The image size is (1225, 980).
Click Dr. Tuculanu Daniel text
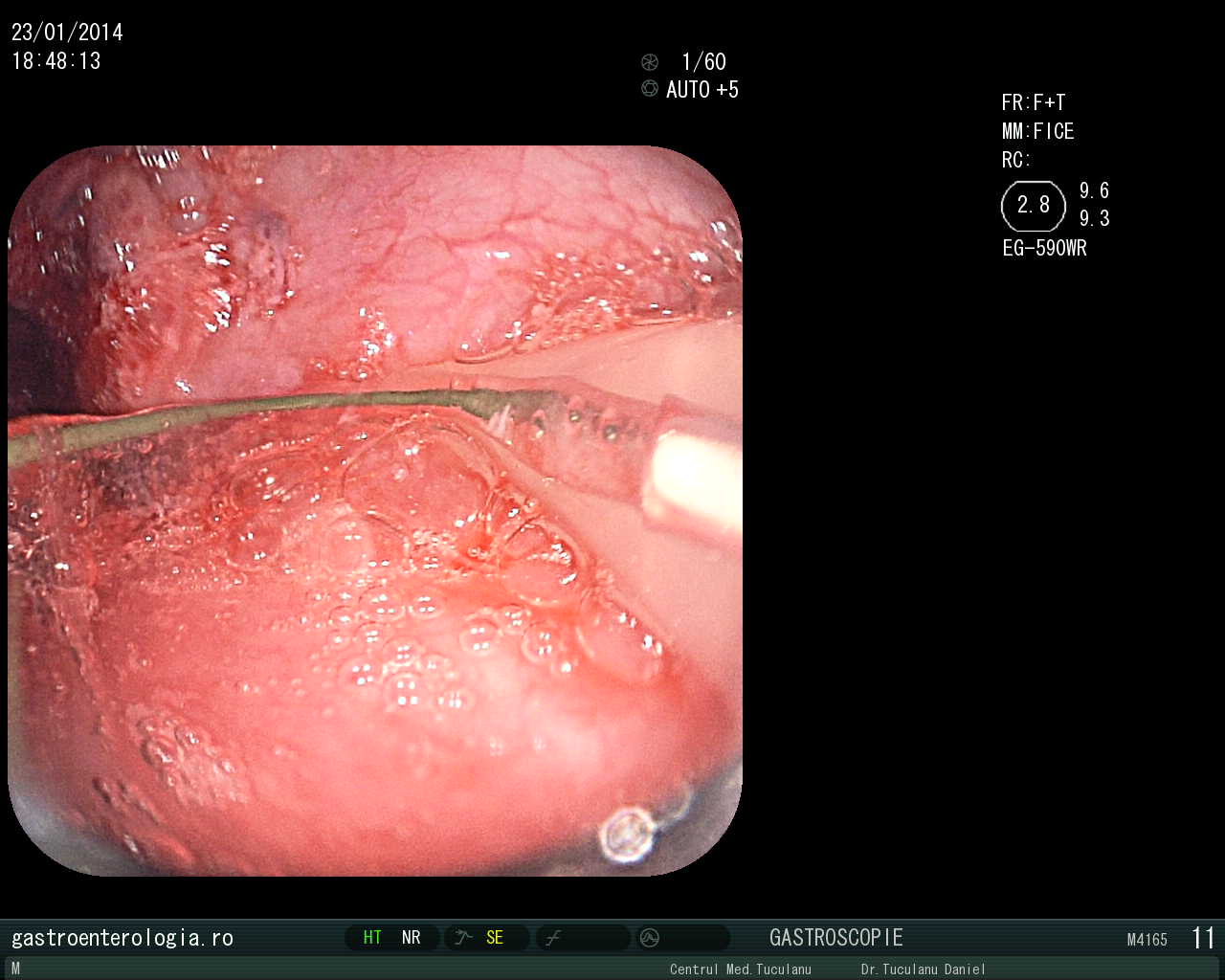click(923, 969)
